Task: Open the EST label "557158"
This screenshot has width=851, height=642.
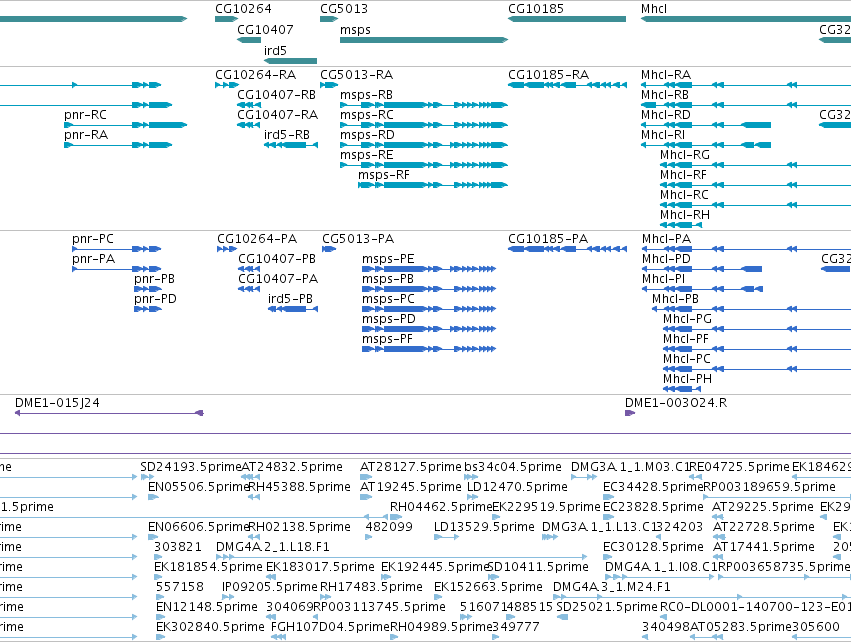Action: point(180,587)
